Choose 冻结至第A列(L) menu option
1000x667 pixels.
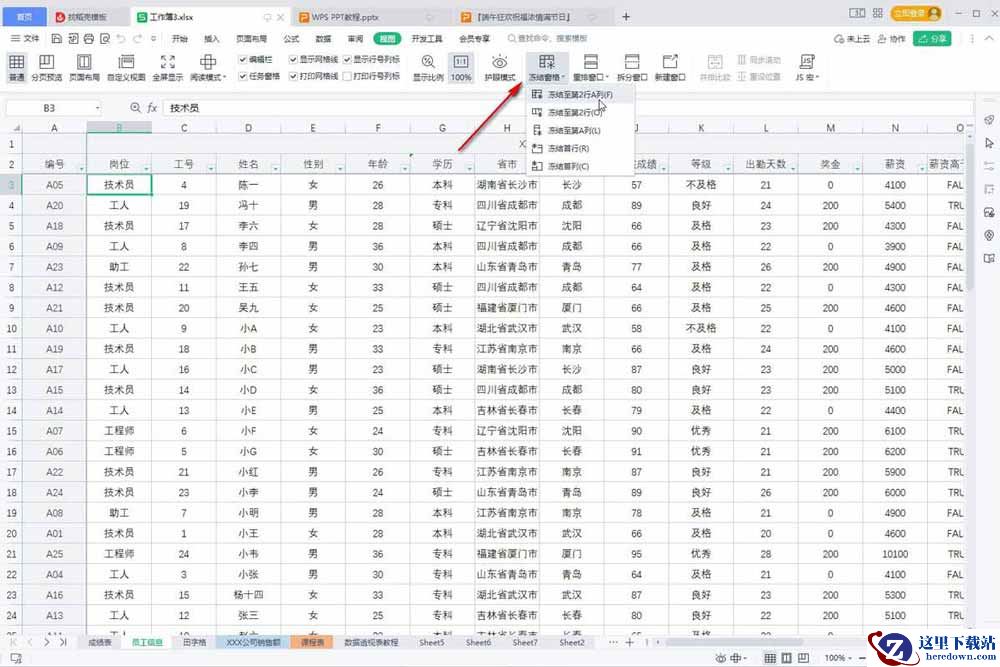point(580,130)
